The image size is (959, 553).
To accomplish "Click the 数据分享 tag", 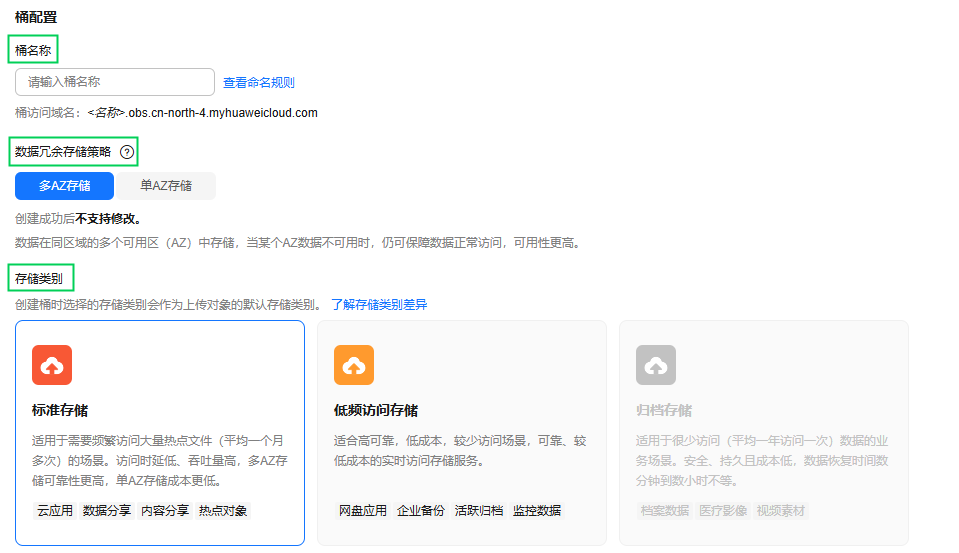I will [106, 511].
